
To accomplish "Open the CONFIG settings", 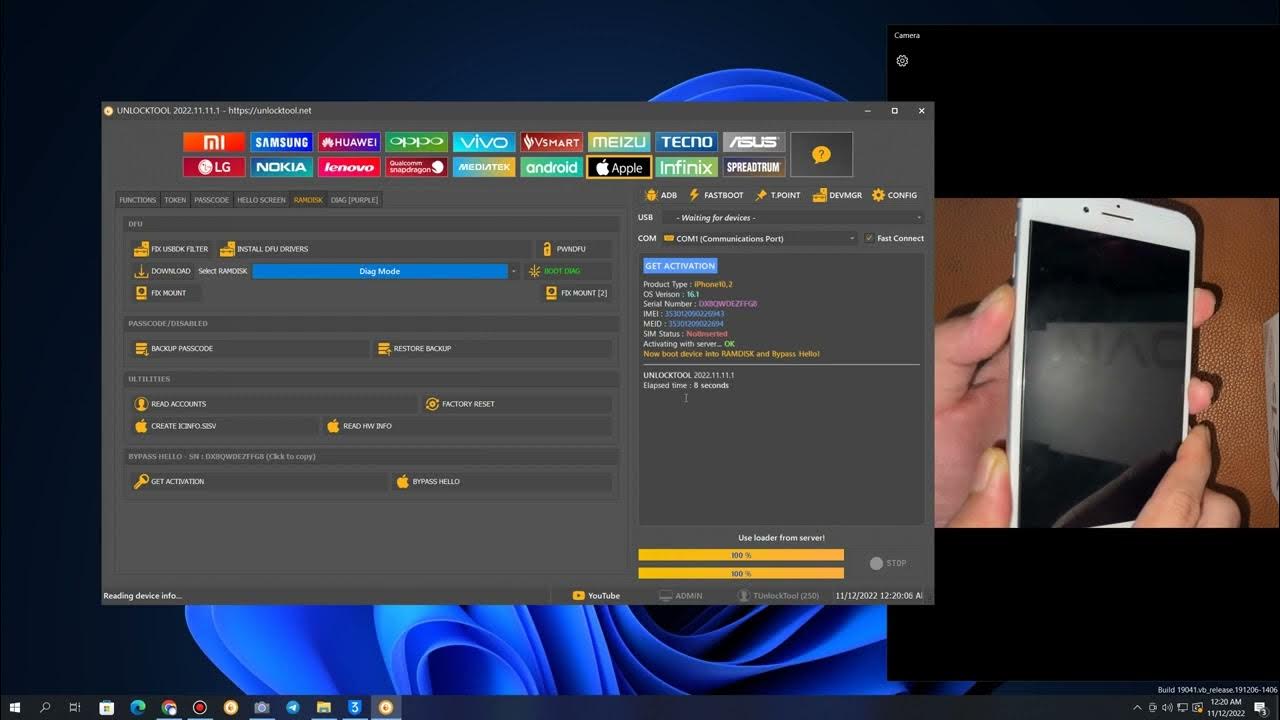I will point(895,195).
